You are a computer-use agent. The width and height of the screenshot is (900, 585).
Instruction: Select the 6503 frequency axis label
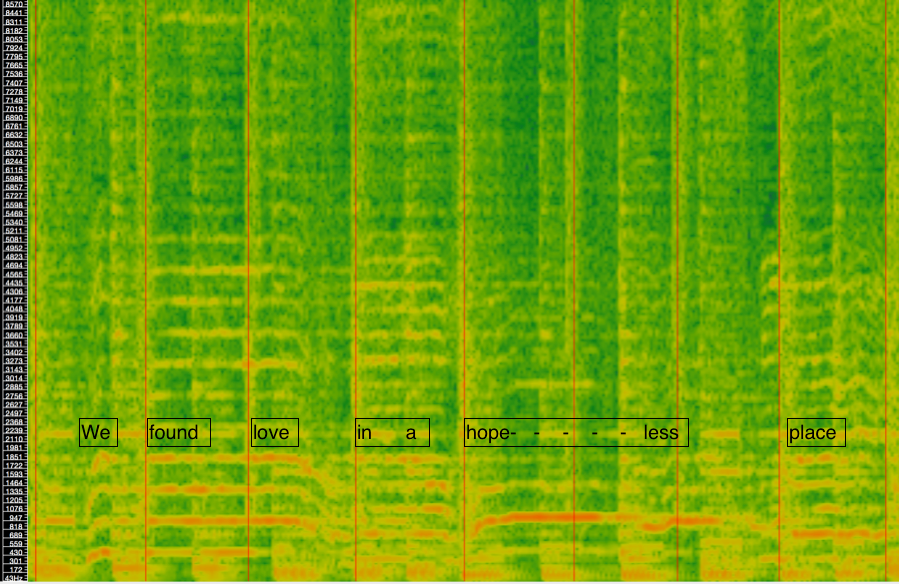click(x=14, y=144)
